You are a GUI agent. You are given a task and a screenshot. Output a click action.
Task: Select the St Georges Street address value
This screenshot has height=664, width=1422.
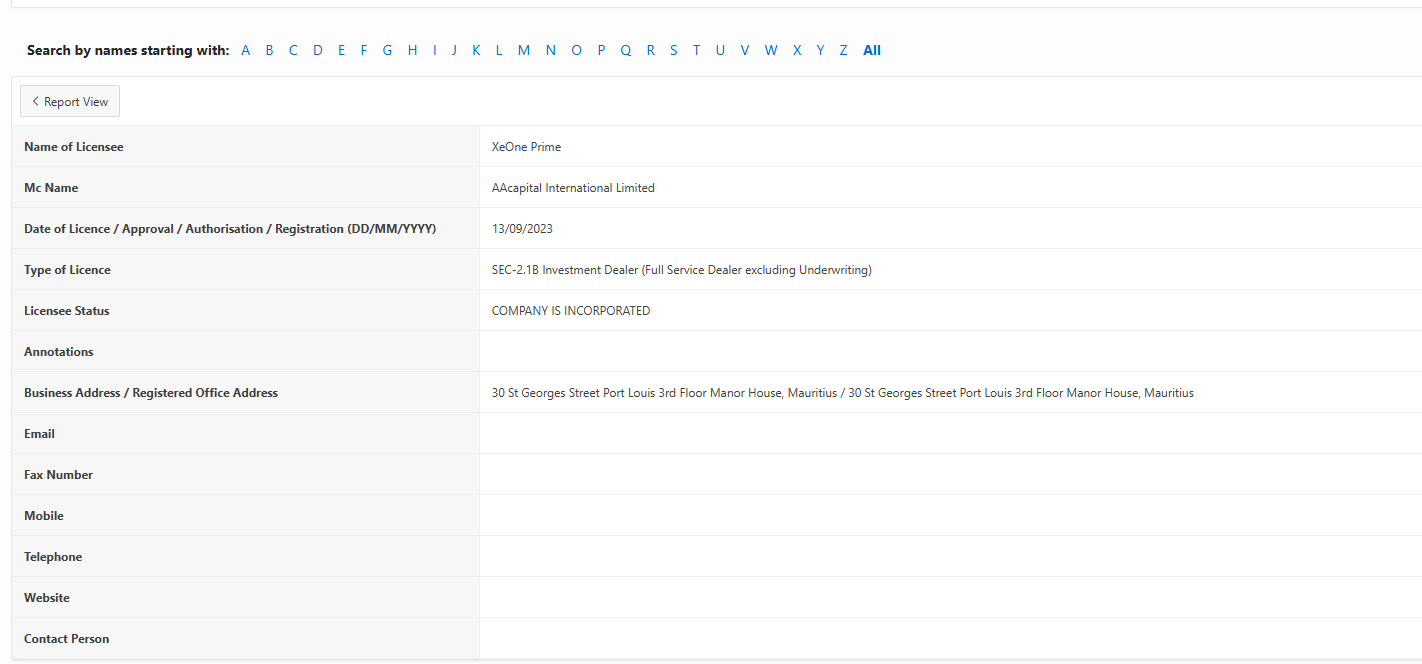click(843, 393)
